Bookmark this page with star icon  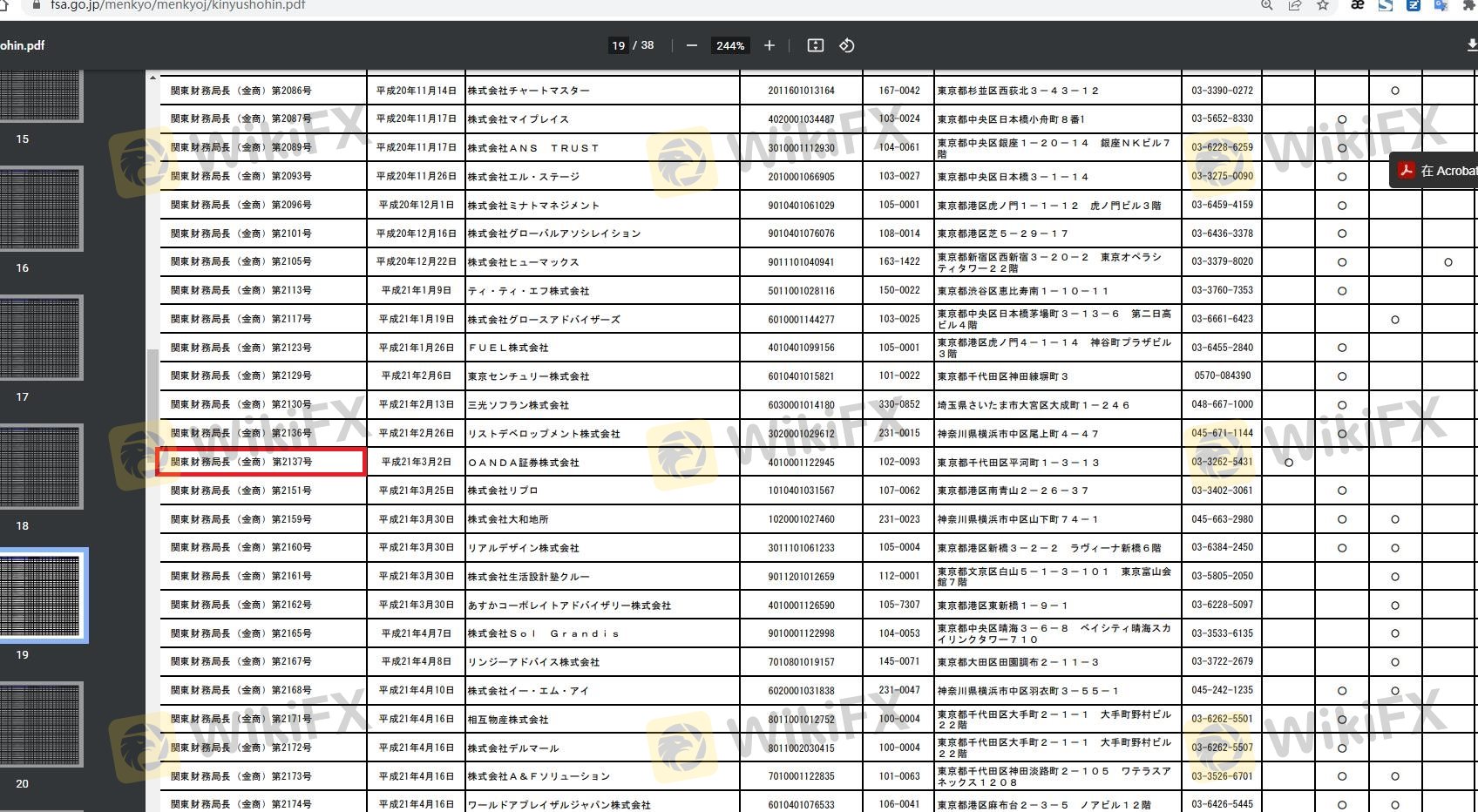(x=1323, y=5)
